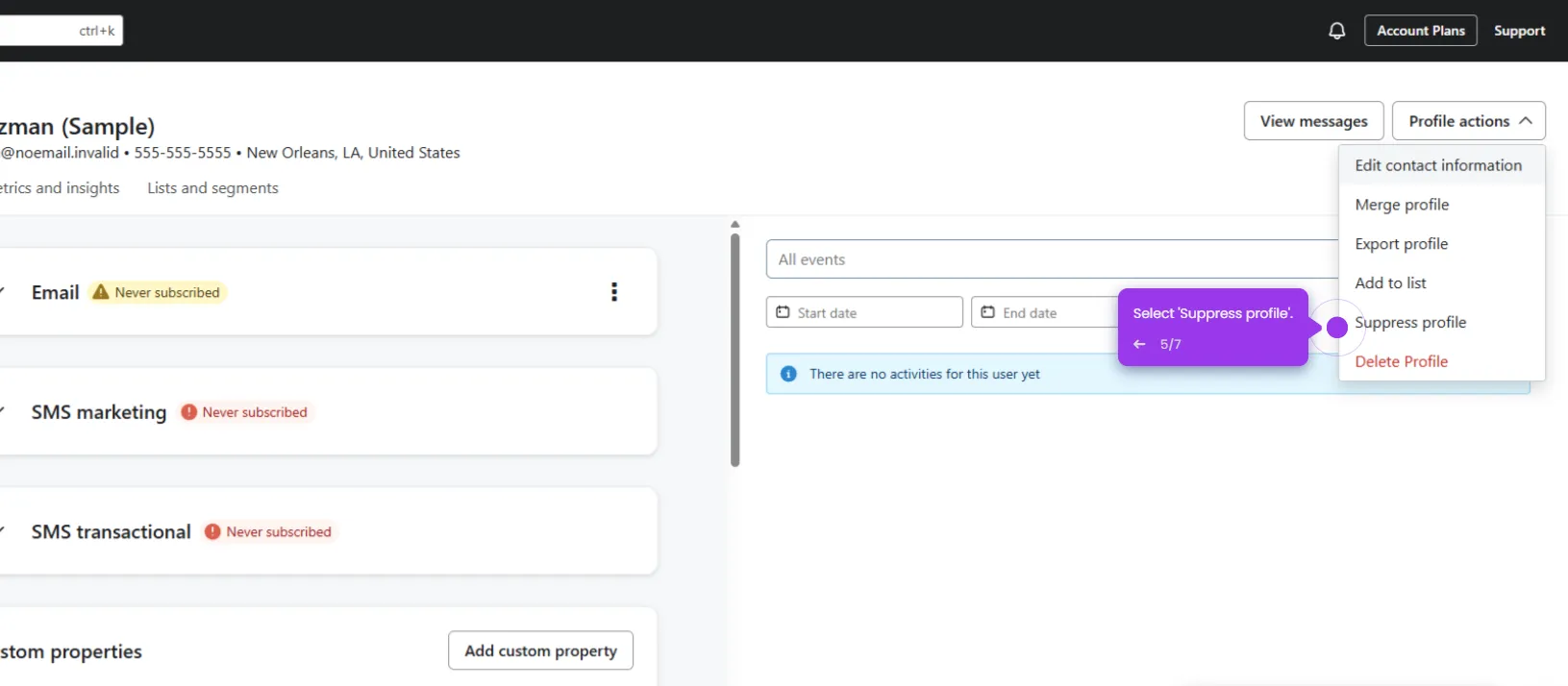The width and height of the screenshot is (1568, 686).
Task: Click the alert icon beside SMS marketing status
Action: pos(189,412)
